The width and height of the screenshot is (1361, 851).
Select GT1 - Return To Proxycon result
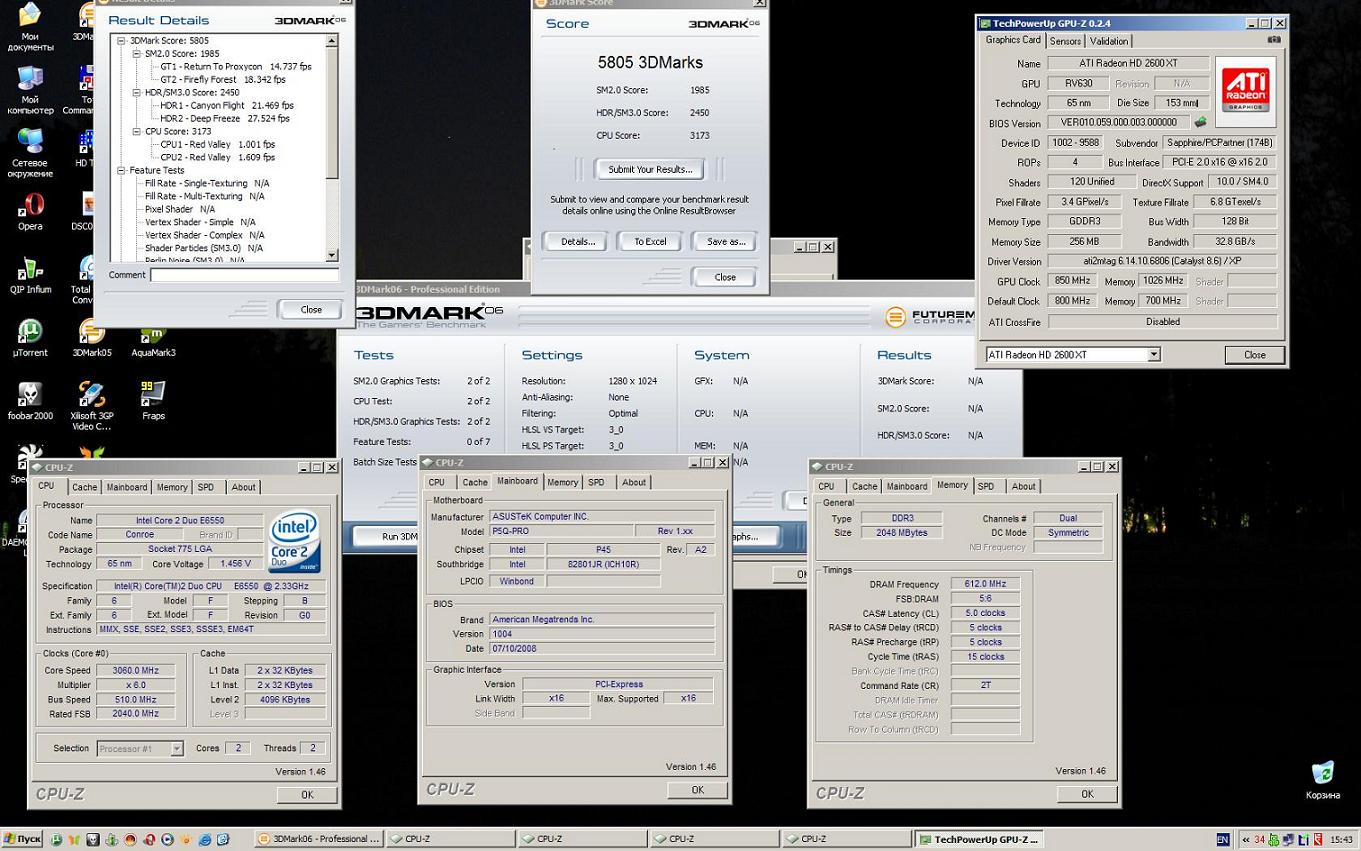click(x=236, y=67)
